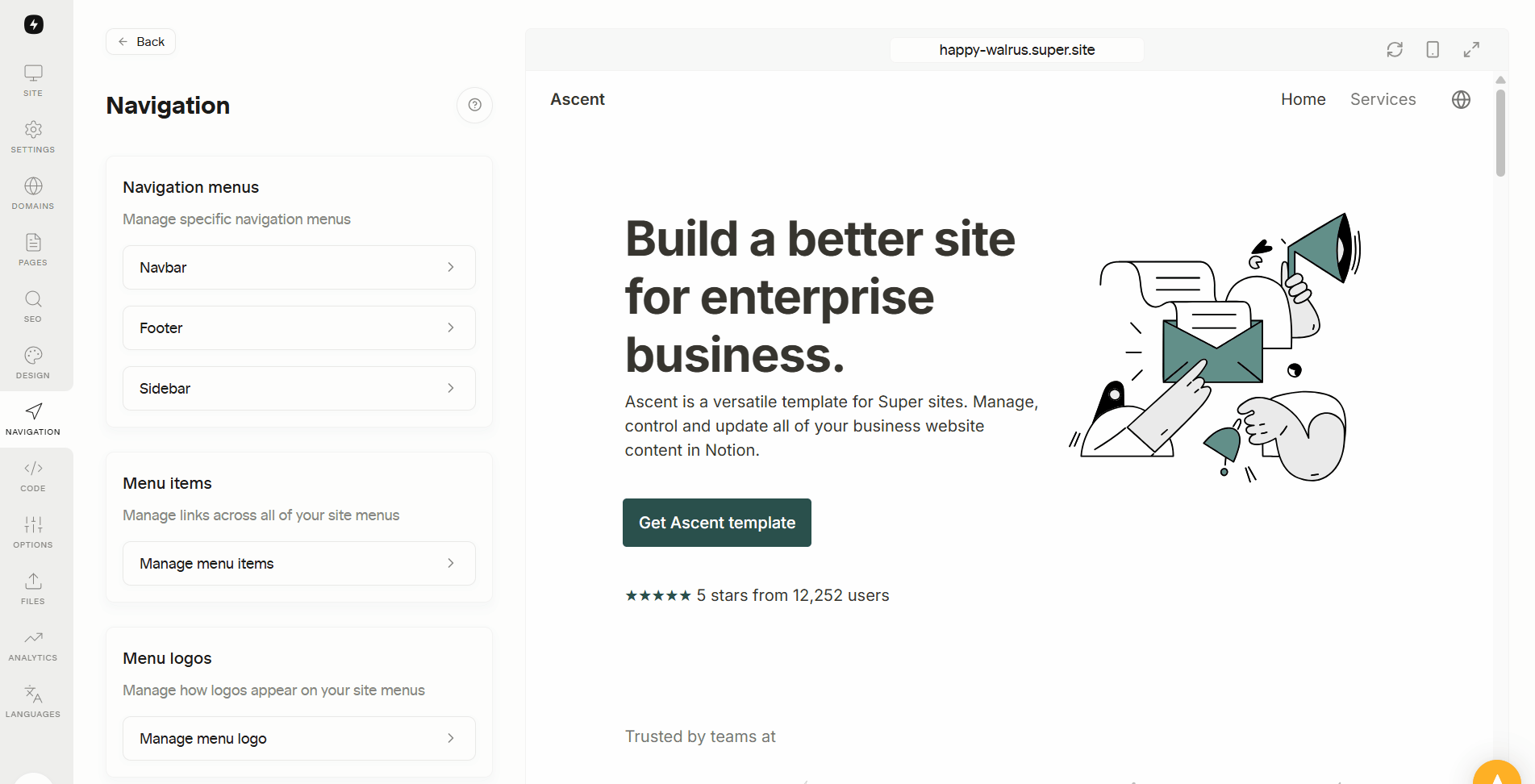1535x784 pixels.
Task: Click the 'Trusted by teams at' text
Action: (x=700, y=736)
